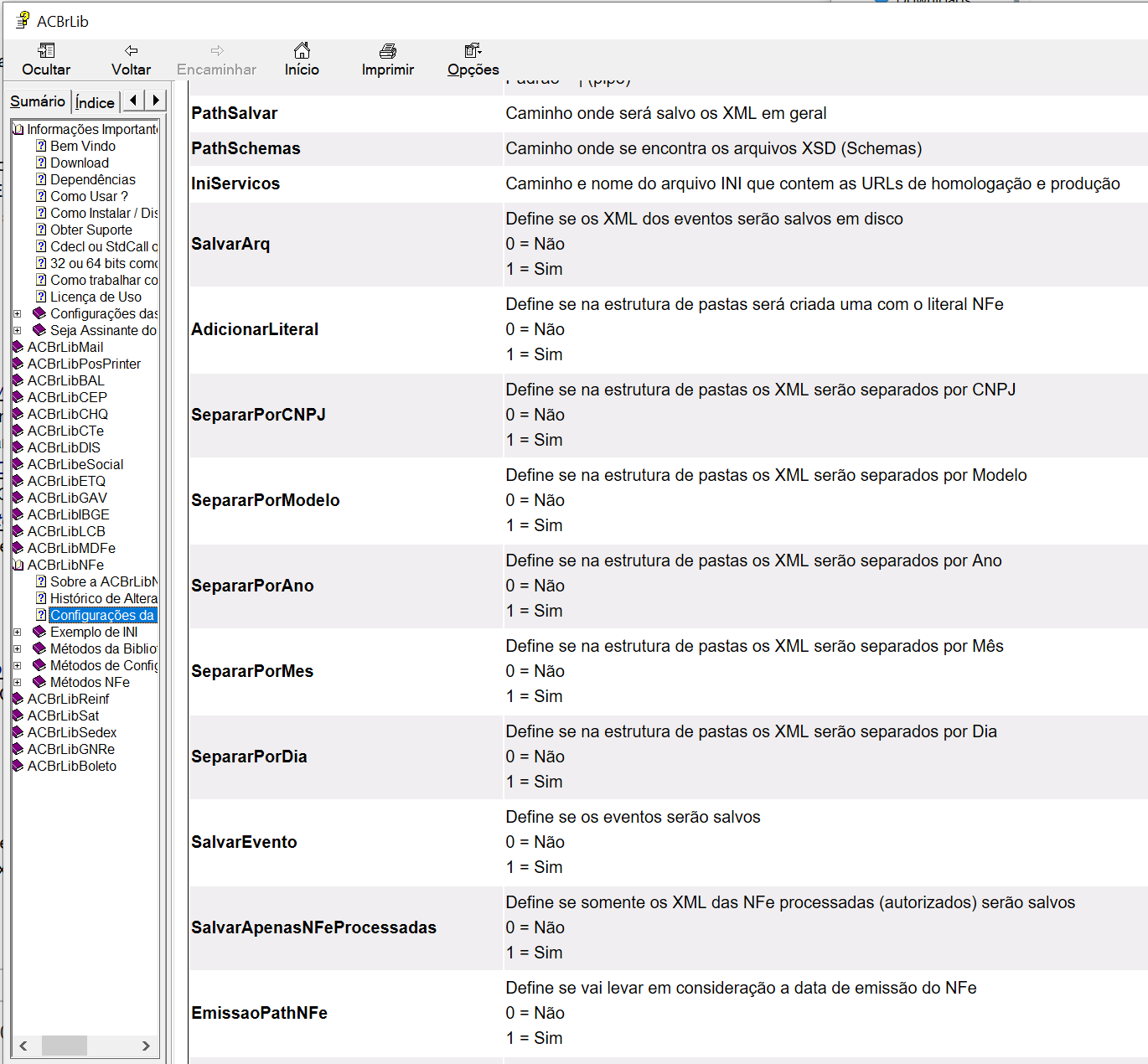Screen dimensions: 1148x1064
Task: Expand the Configurações das tree node
Action: tap(18, 313)
